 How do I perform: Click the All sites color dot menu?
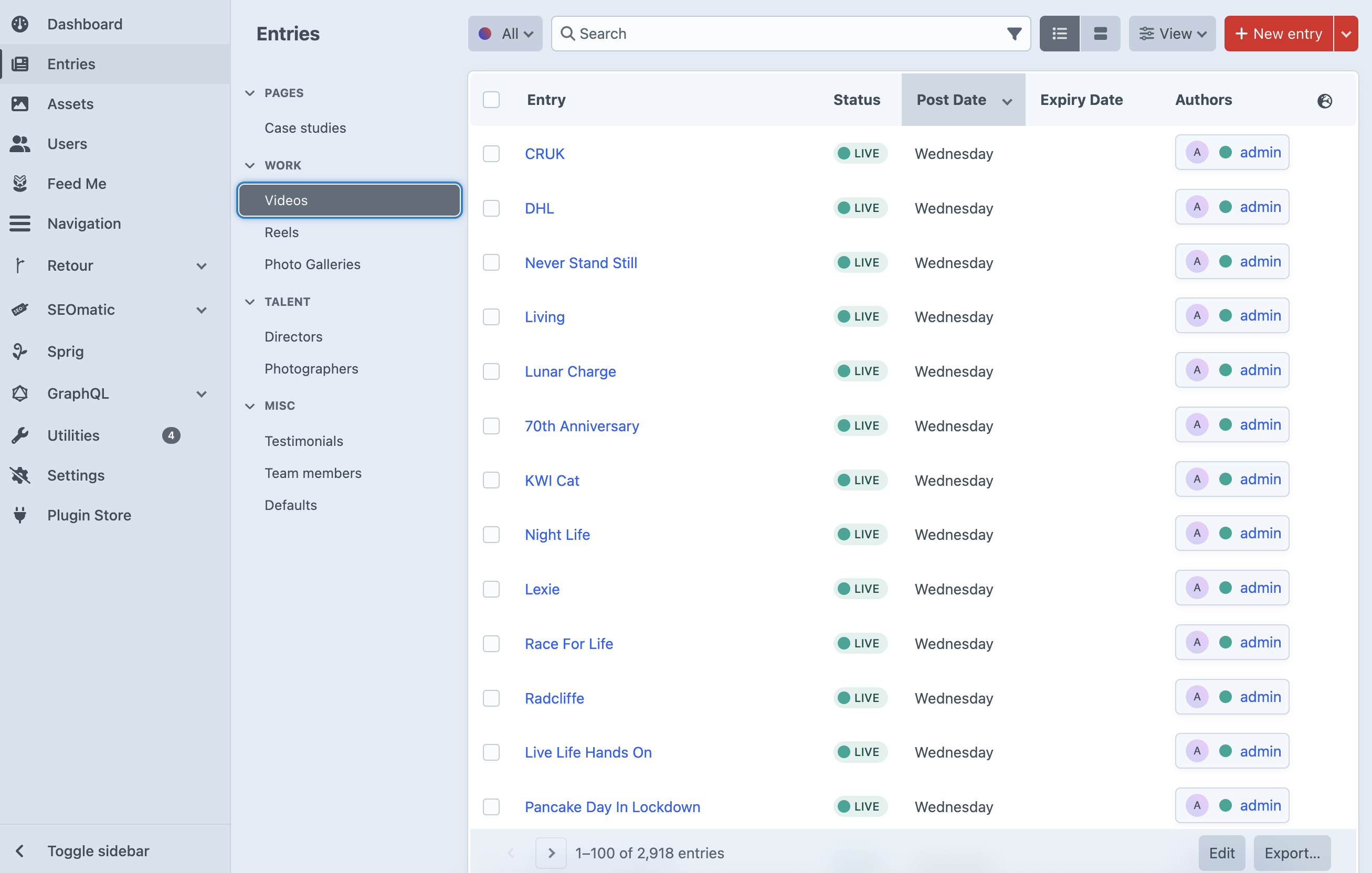[x=505, y=34]
